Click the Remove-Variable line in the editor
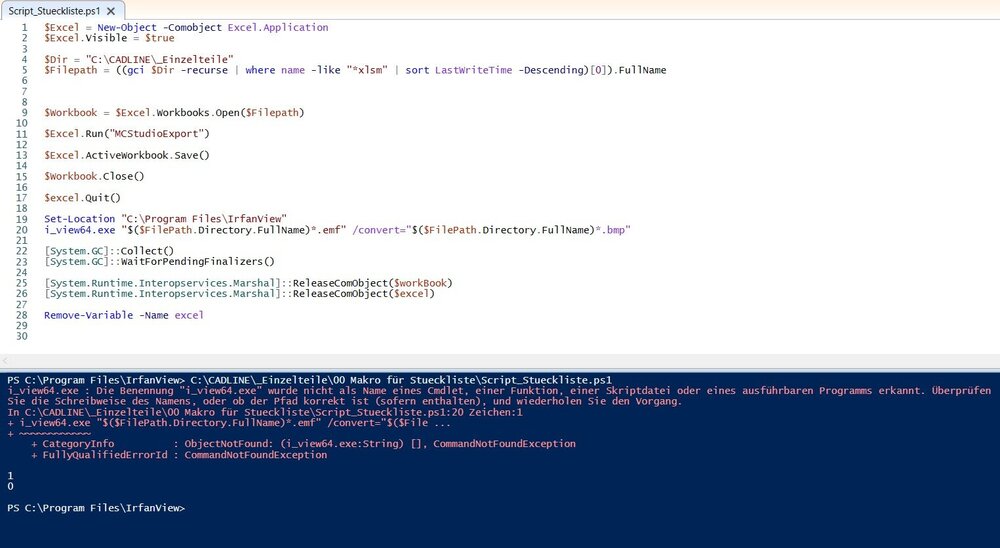The height and width of the screenshot is (548, 1000). [x=123, y=314]
